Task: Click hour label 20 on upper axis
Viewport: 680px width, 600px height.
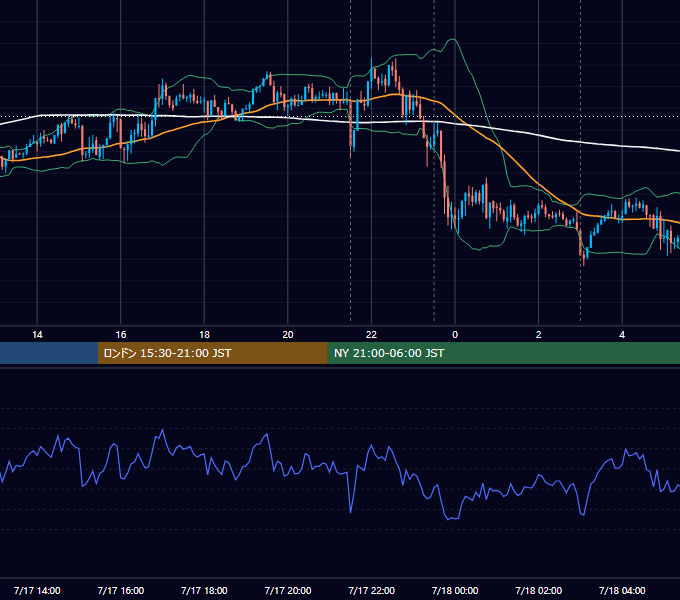Action: (288, 335)
